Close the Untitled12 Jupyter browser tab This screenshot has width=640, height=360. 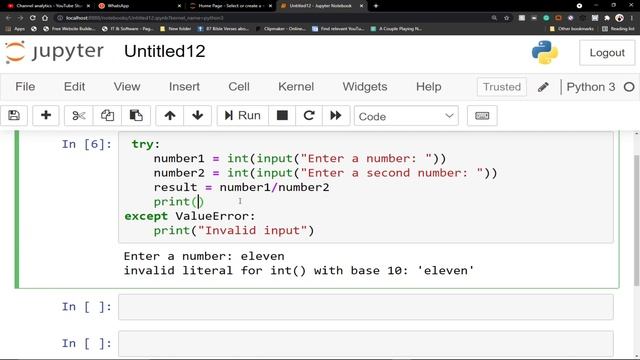pos(361,6)
